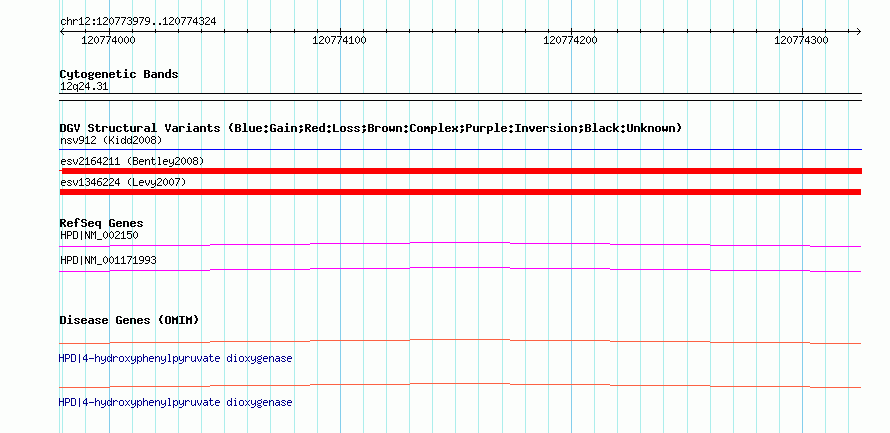Screen dimensions: 890x433
Task: Click ruler tick label 120774000
Action: tap(108, 40)
